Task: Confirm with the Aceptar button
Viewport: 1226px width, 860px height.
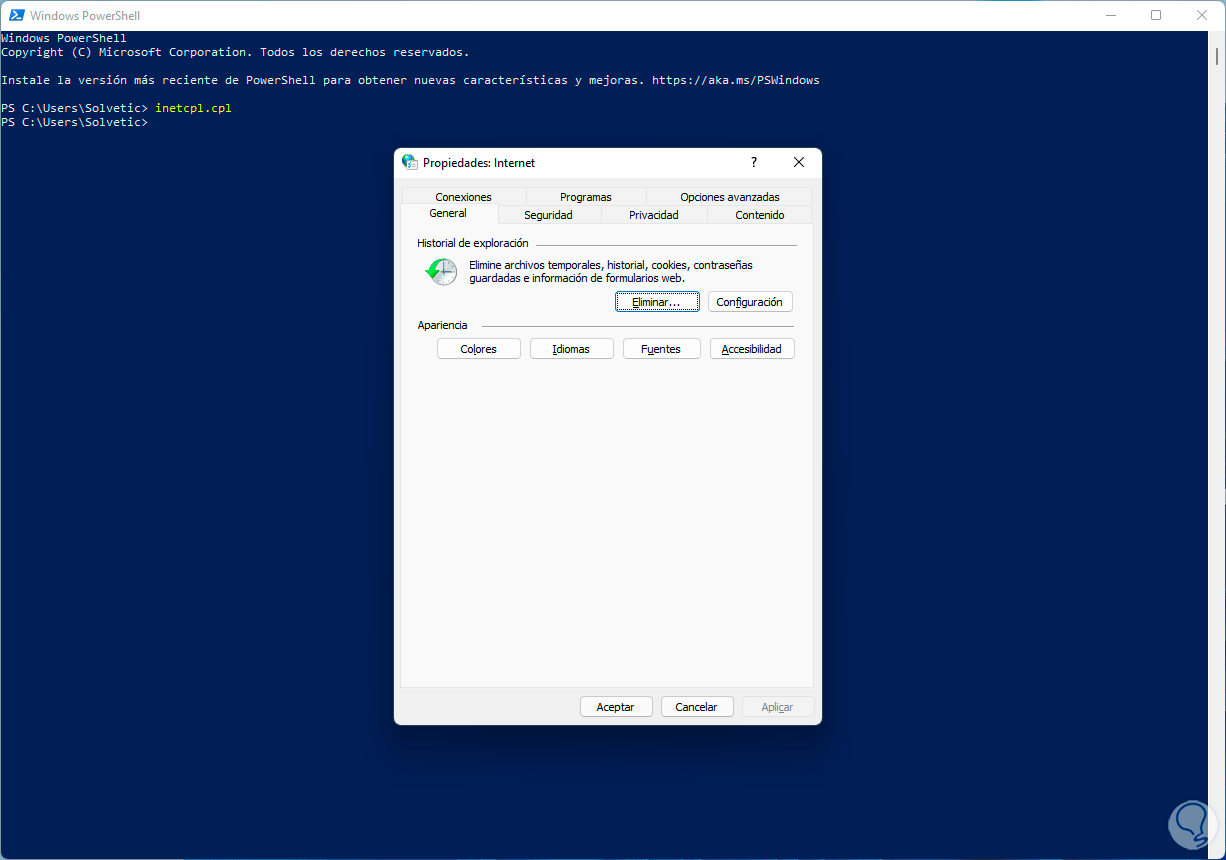Action: [616, 707]
